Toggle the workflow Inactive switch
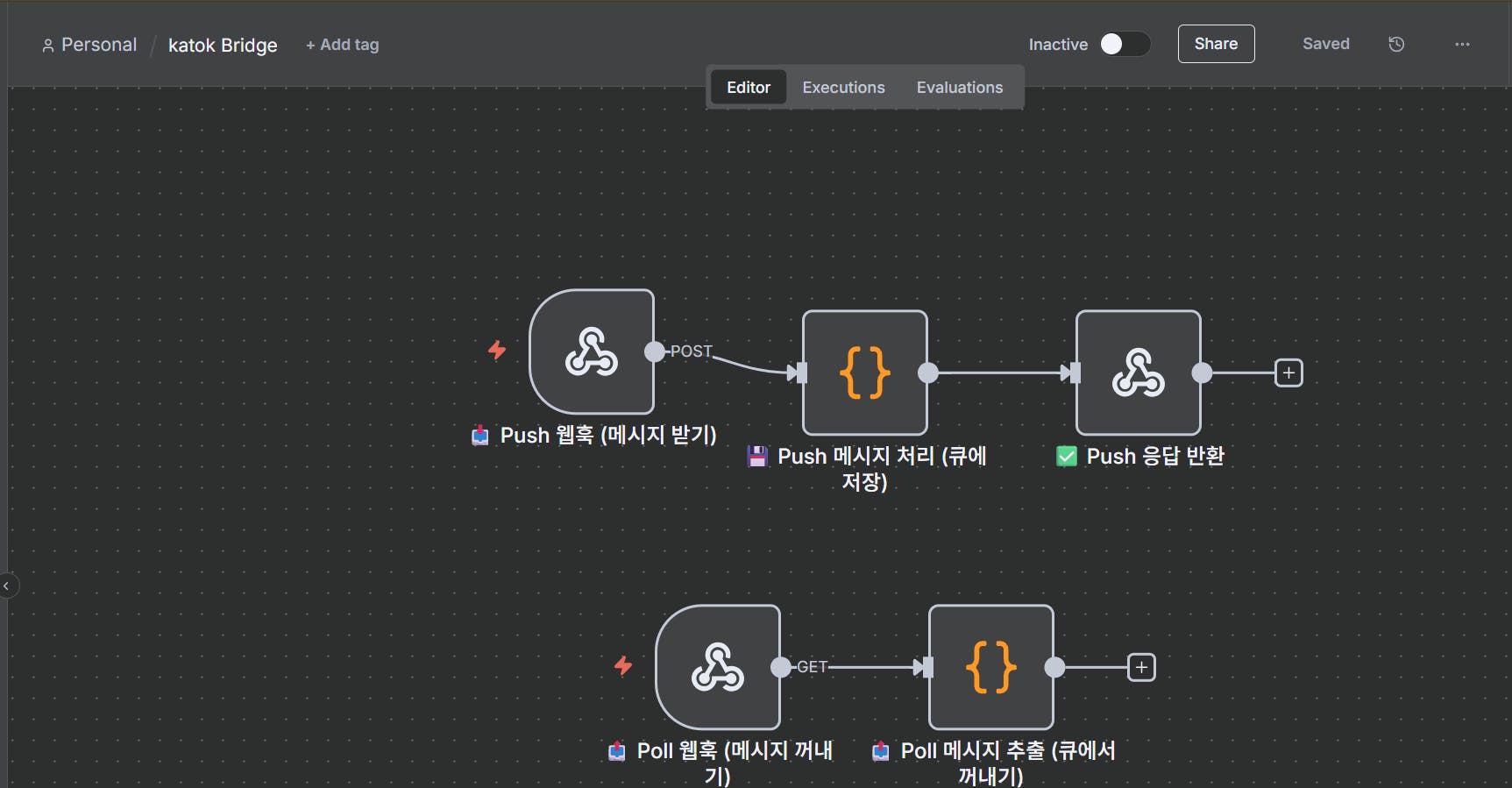 click(x=1125, y=44)
